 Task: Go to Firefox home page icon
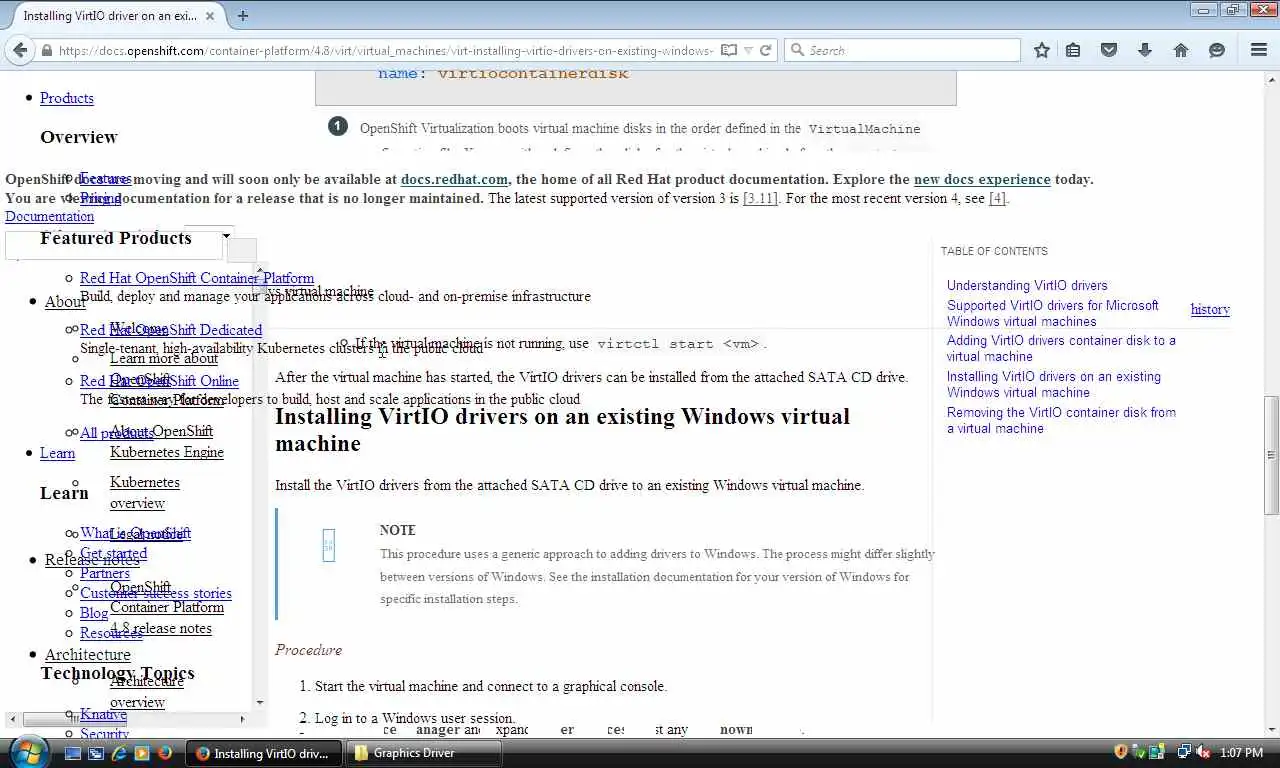(1181, 50)
